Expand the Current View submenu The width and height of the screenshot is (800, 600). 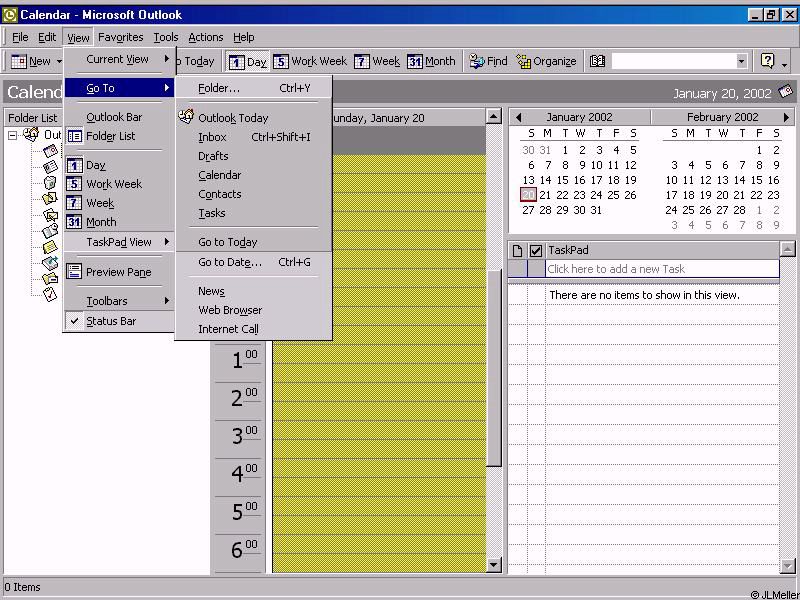[117, 59]
